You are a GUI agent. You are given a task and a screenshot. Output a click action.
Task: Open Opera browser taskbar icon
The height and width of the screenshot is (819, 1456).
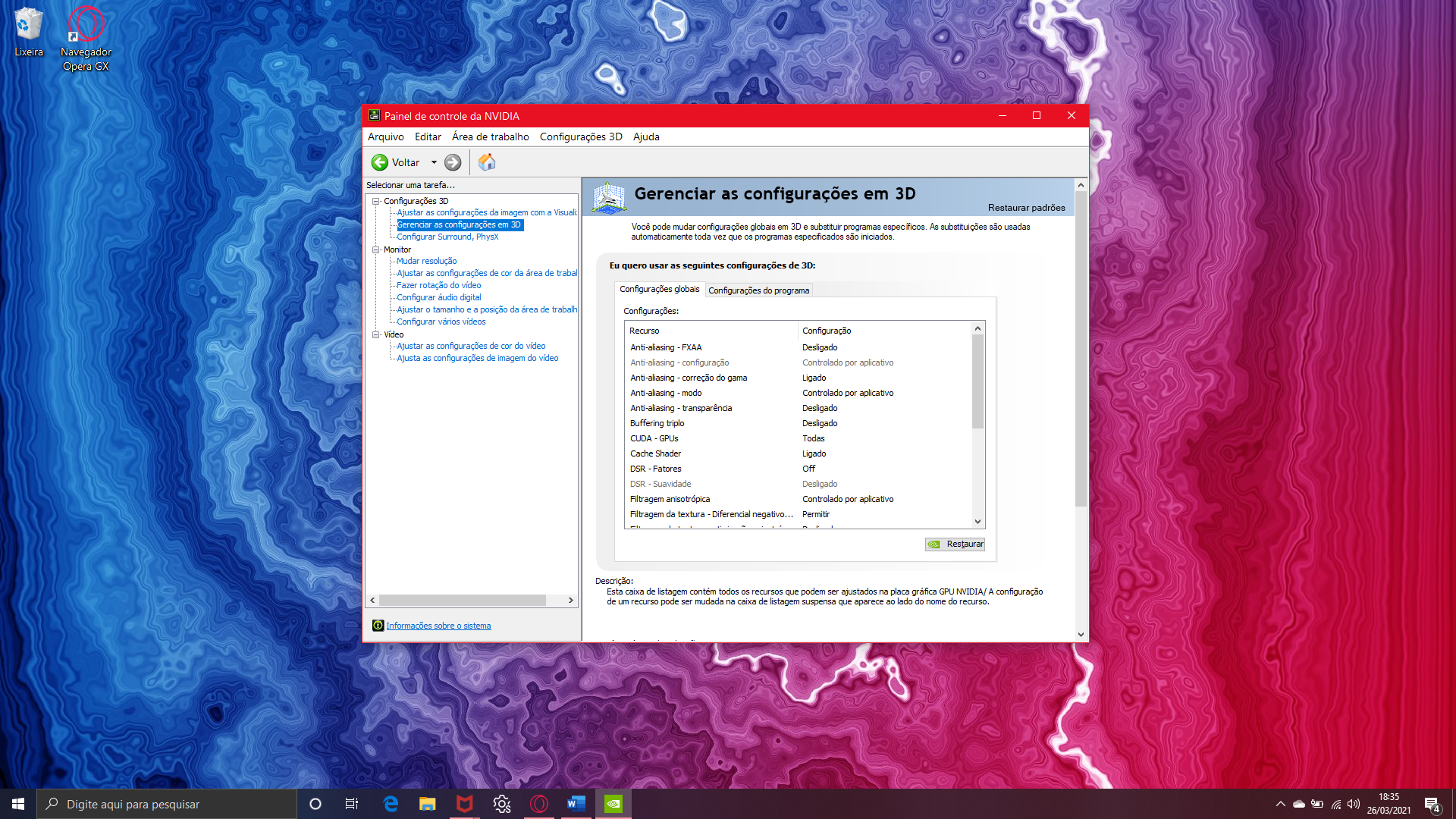click(x=539, y=804)
